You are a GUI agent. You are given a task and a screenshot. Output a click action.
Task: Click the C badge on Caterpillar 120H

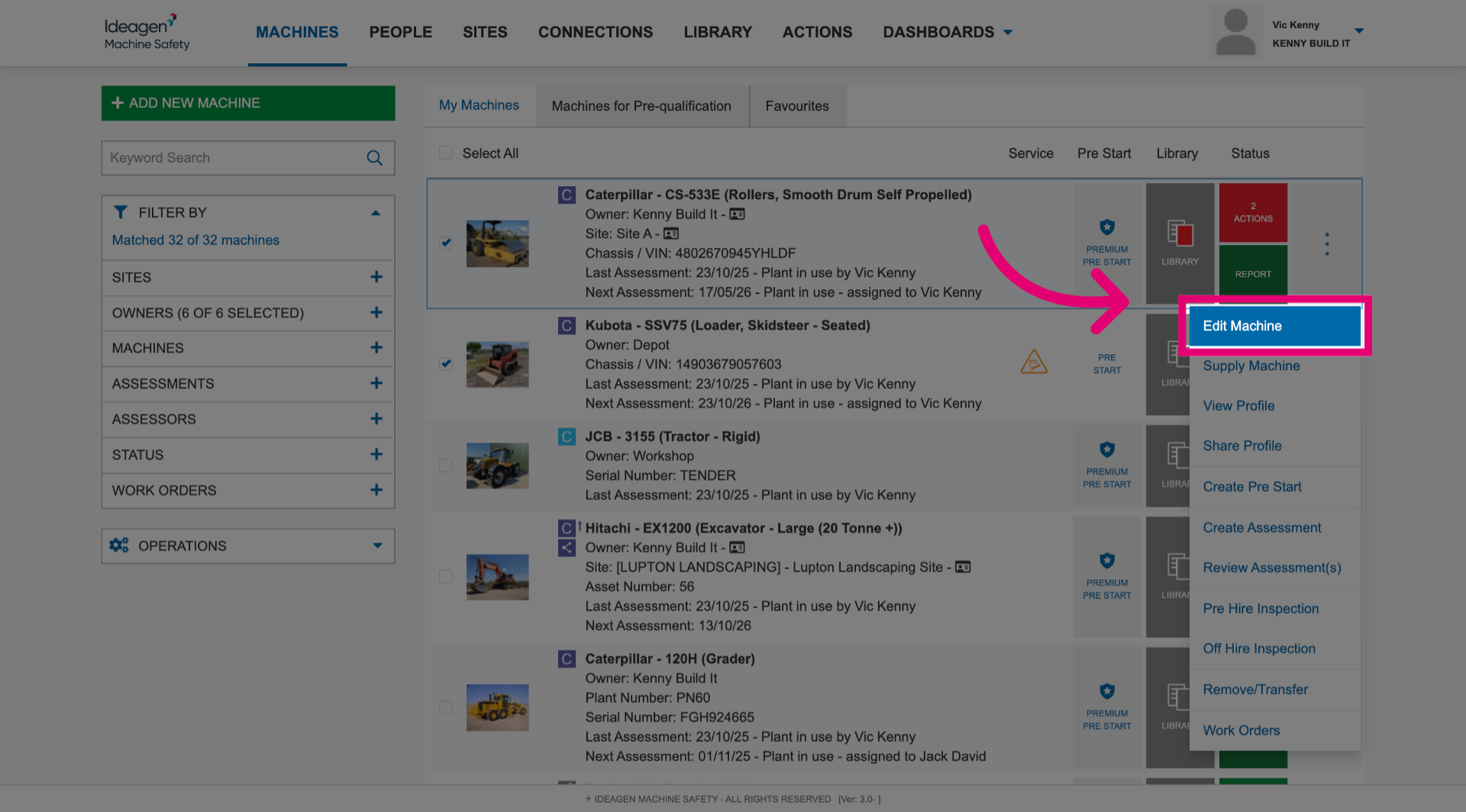pos(567,659)
